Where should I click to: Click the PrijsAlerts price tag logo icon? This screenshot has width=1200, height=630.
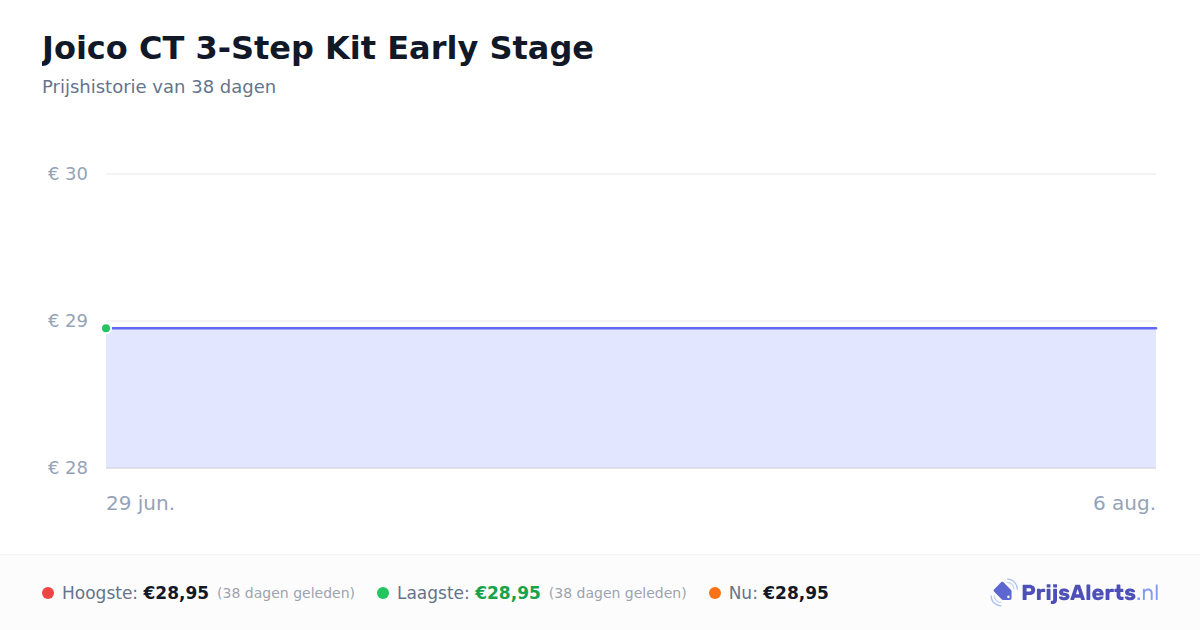point(1003,593)
